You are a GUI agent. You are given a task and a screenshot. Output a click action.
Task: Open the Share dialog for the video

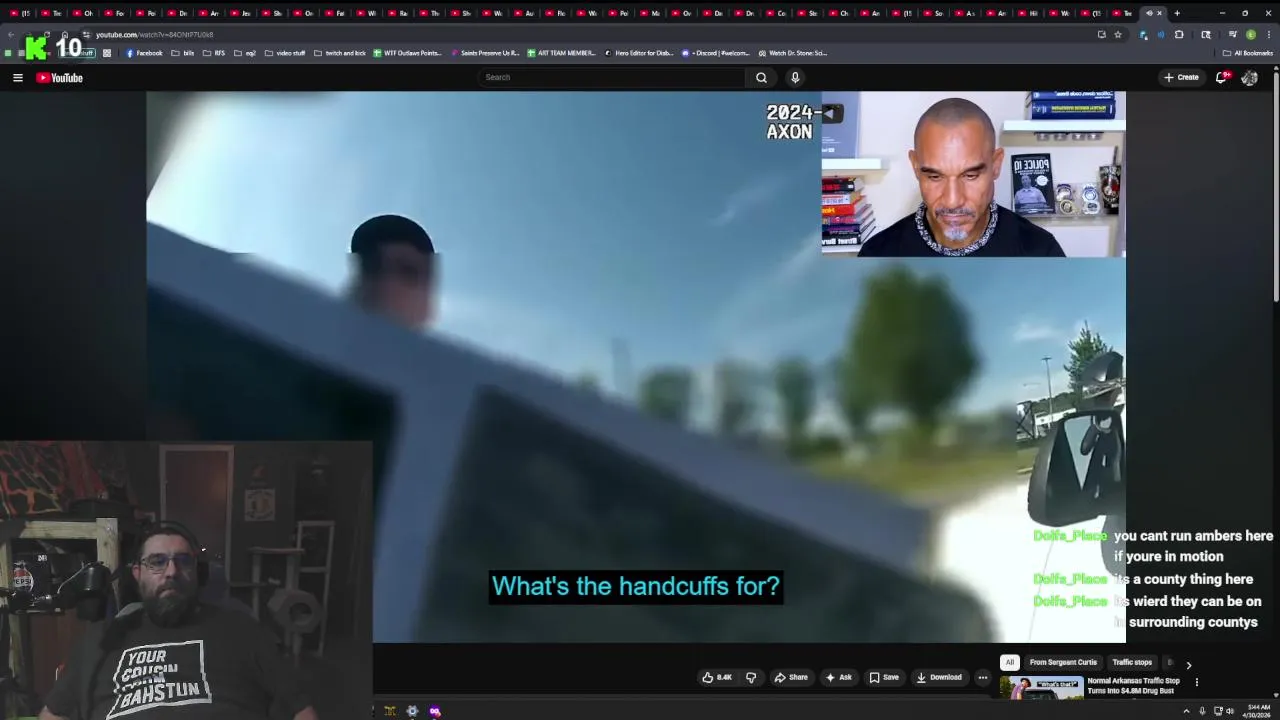791,677
